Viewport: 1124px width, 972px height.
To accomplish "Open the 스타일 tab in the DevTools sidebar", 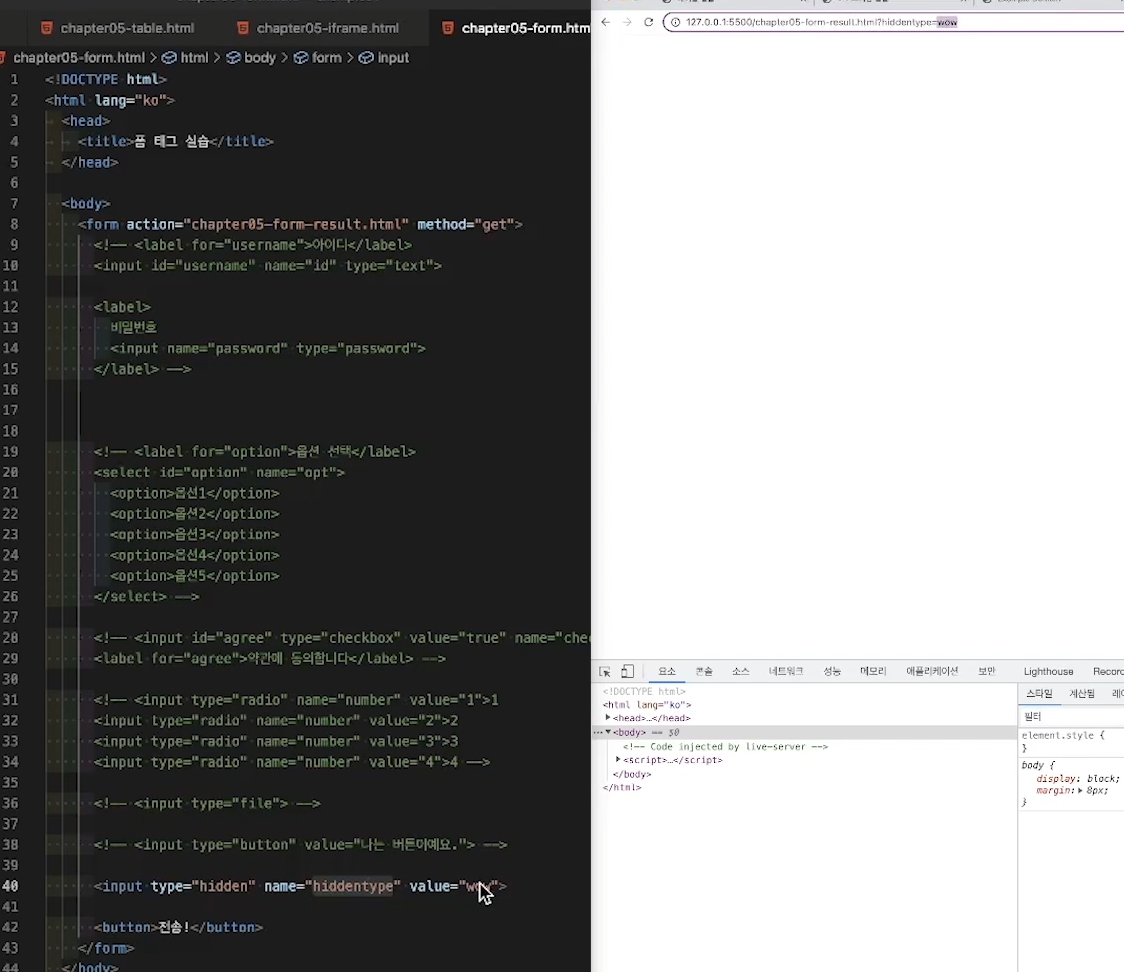I will pyautogui.click(x=1039, y=694).
